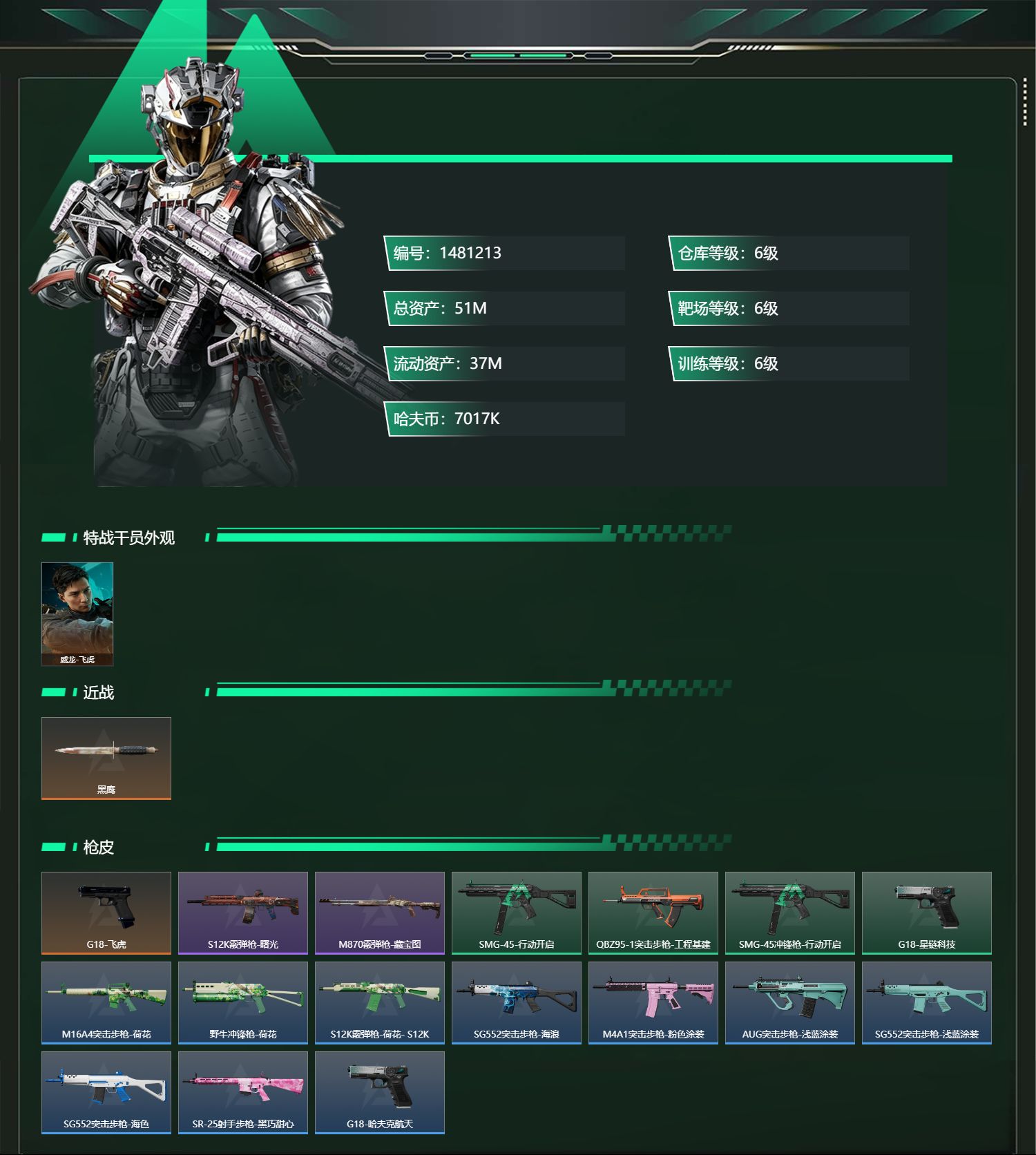This screenshot has height=1155, width=1036.
Task: Open the G18-哈夫克航天 pistol skin
Action: tap(380, 1092)
